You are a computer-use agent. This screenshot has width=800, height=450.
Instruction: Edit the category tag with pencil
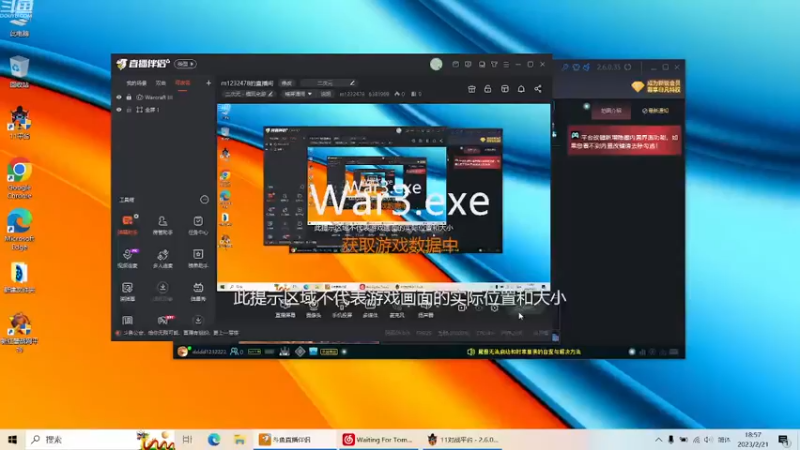(270, 94)
